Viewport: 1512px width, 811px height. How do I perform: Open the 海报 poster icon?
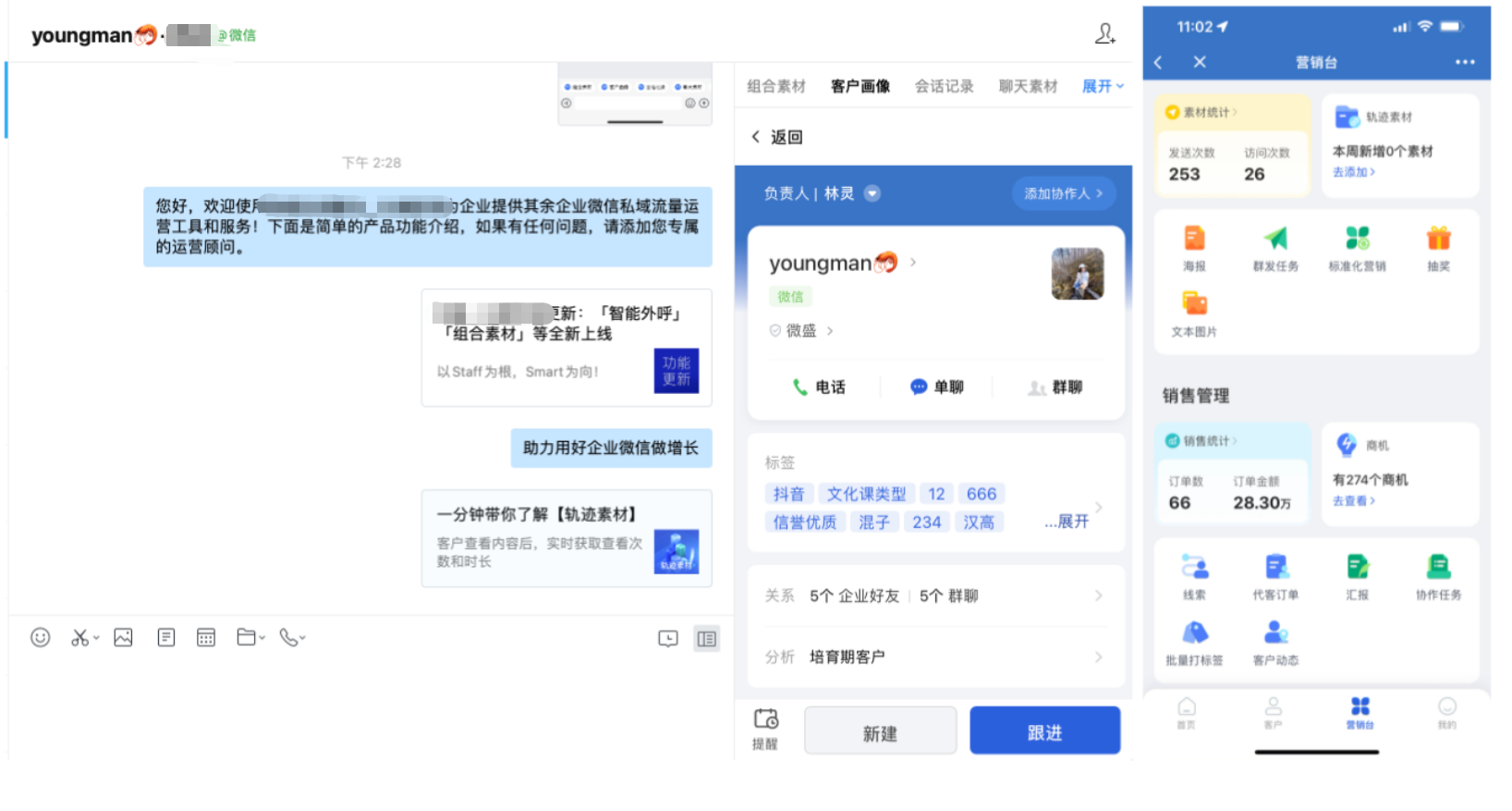click(x=1194, y=239)
